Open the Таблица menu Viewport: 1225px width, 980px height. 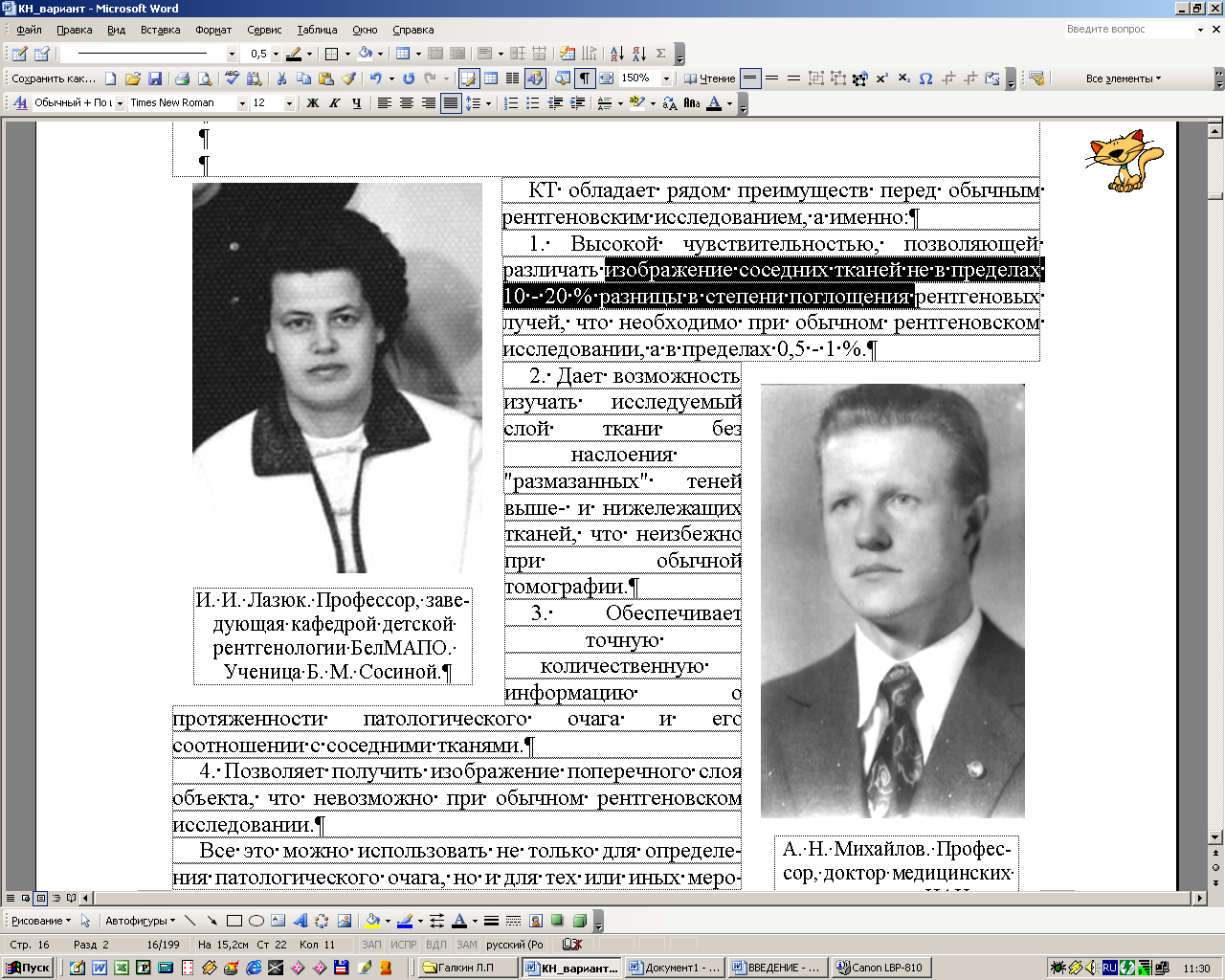[317, 30]
